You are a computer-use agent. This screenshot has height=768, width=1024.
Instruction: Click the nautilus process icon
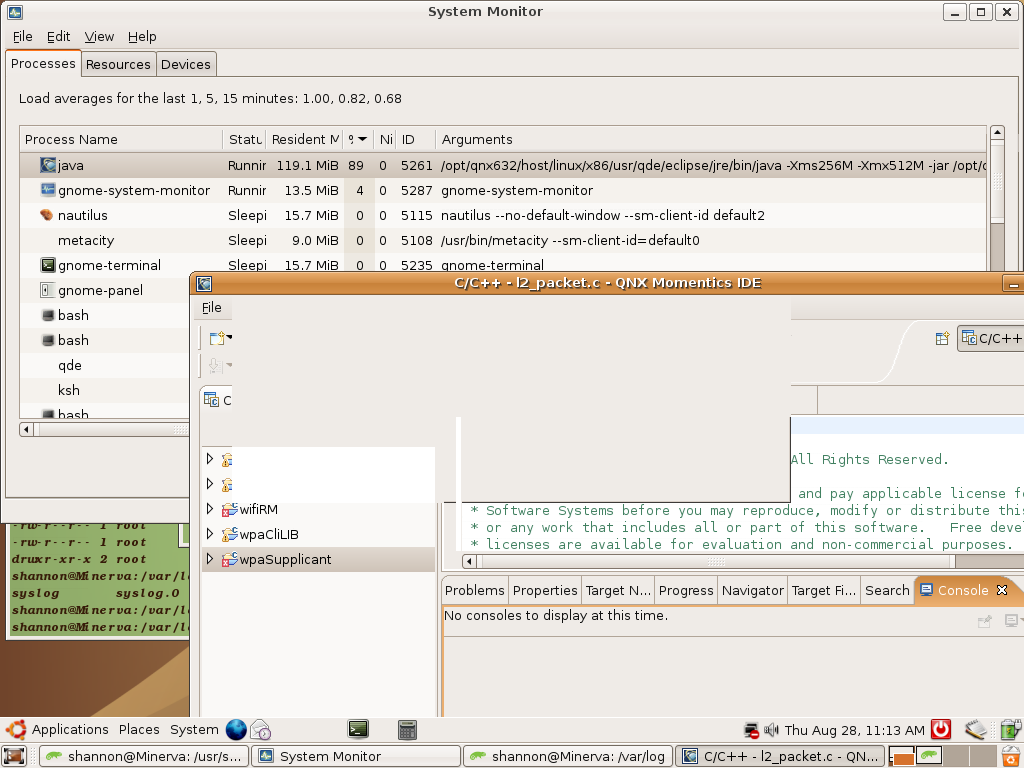pyautogui.click(x=47, y=215)
